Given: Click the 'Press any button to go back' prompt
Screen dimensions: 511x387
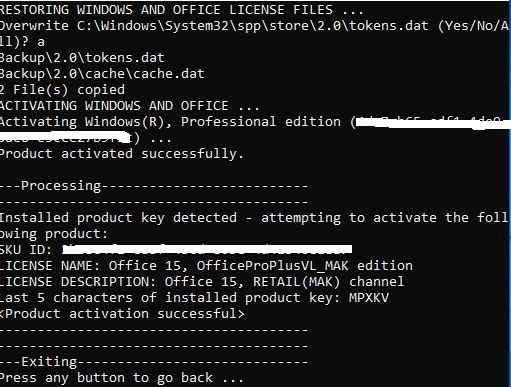Looking at the screenshot, I should click(x=121, y=378).
